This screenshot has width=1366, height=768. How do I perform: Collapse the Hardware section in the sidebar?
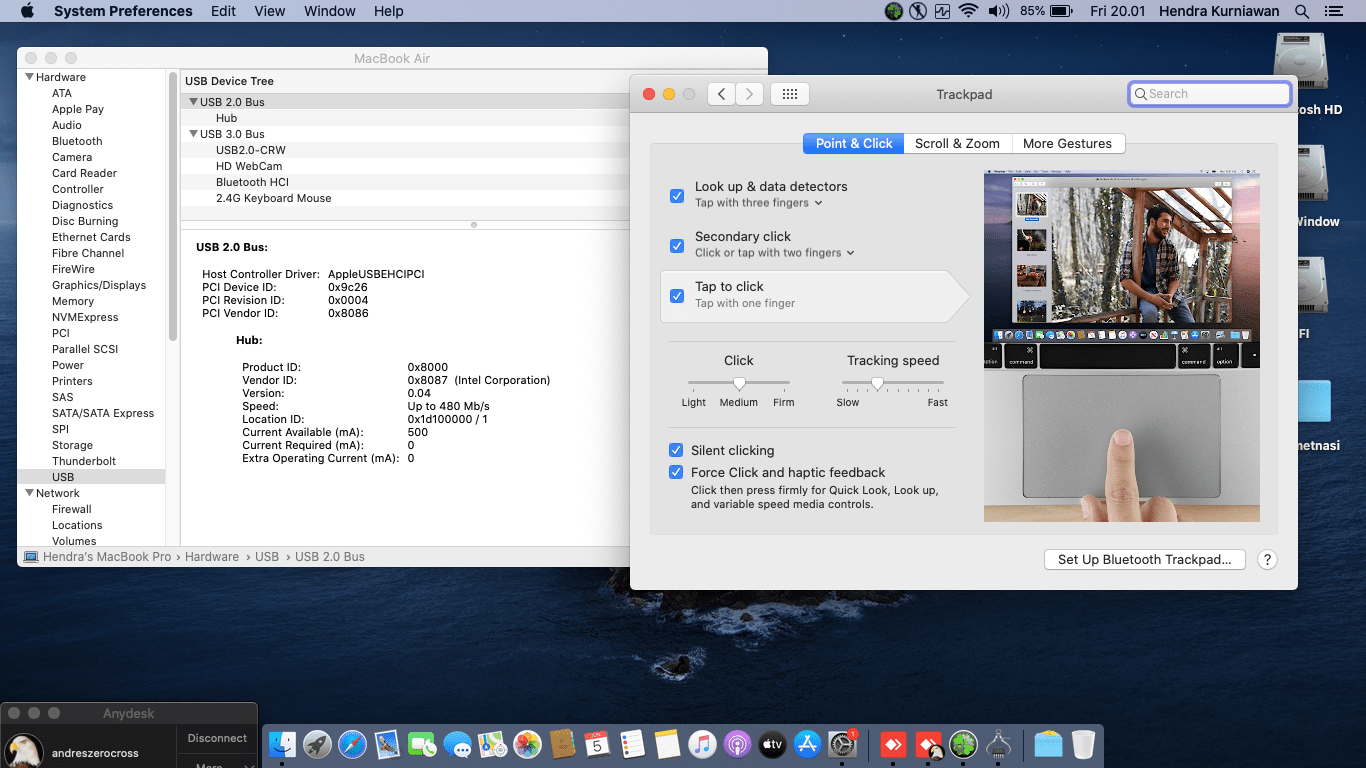(28, 77)
